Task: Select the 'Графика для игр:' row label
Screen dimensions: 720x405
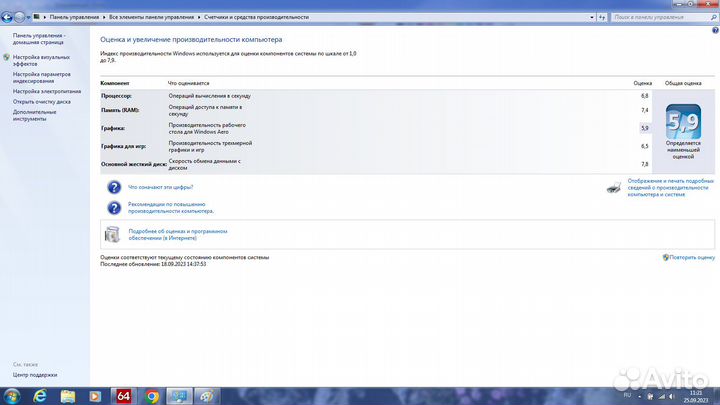Action: click(124, 146)
